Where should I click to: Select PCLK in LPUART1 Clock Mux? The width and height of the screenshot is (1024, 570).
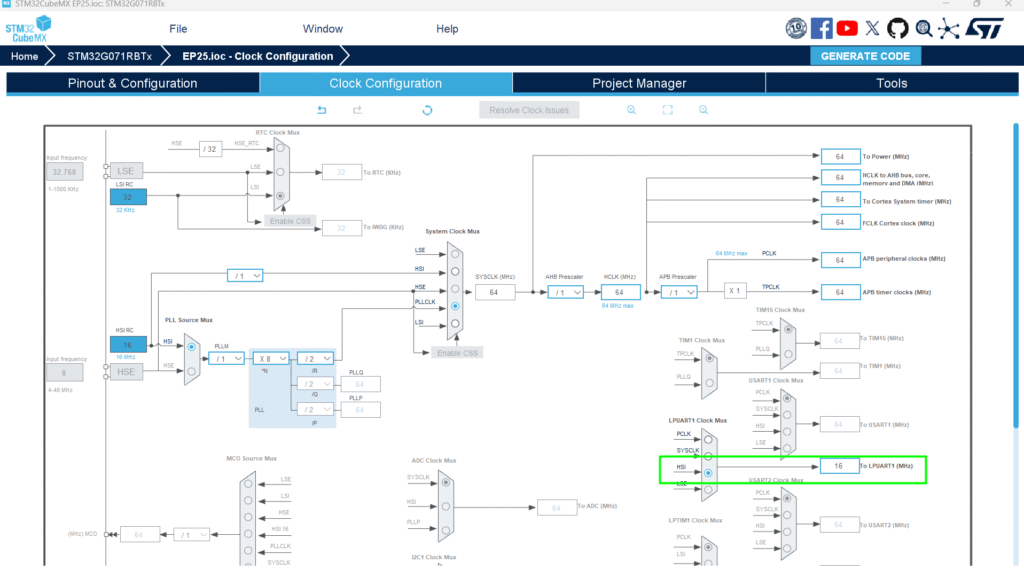coord(709,437)
